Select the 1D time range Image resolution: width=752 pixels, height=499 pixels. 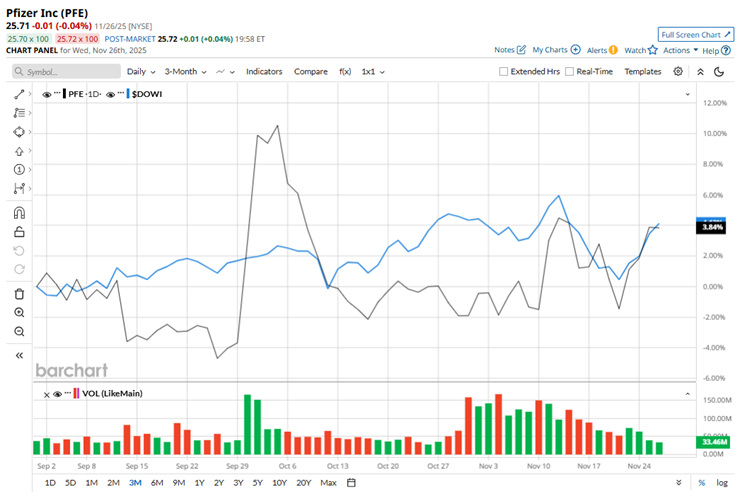point(50,483)
